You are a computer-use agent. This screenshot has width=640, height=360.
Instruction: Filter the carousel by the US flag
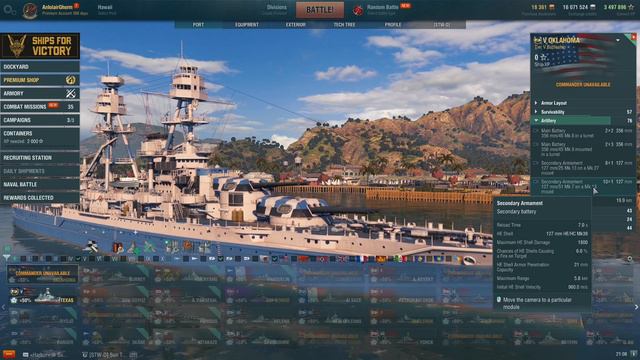283,258
